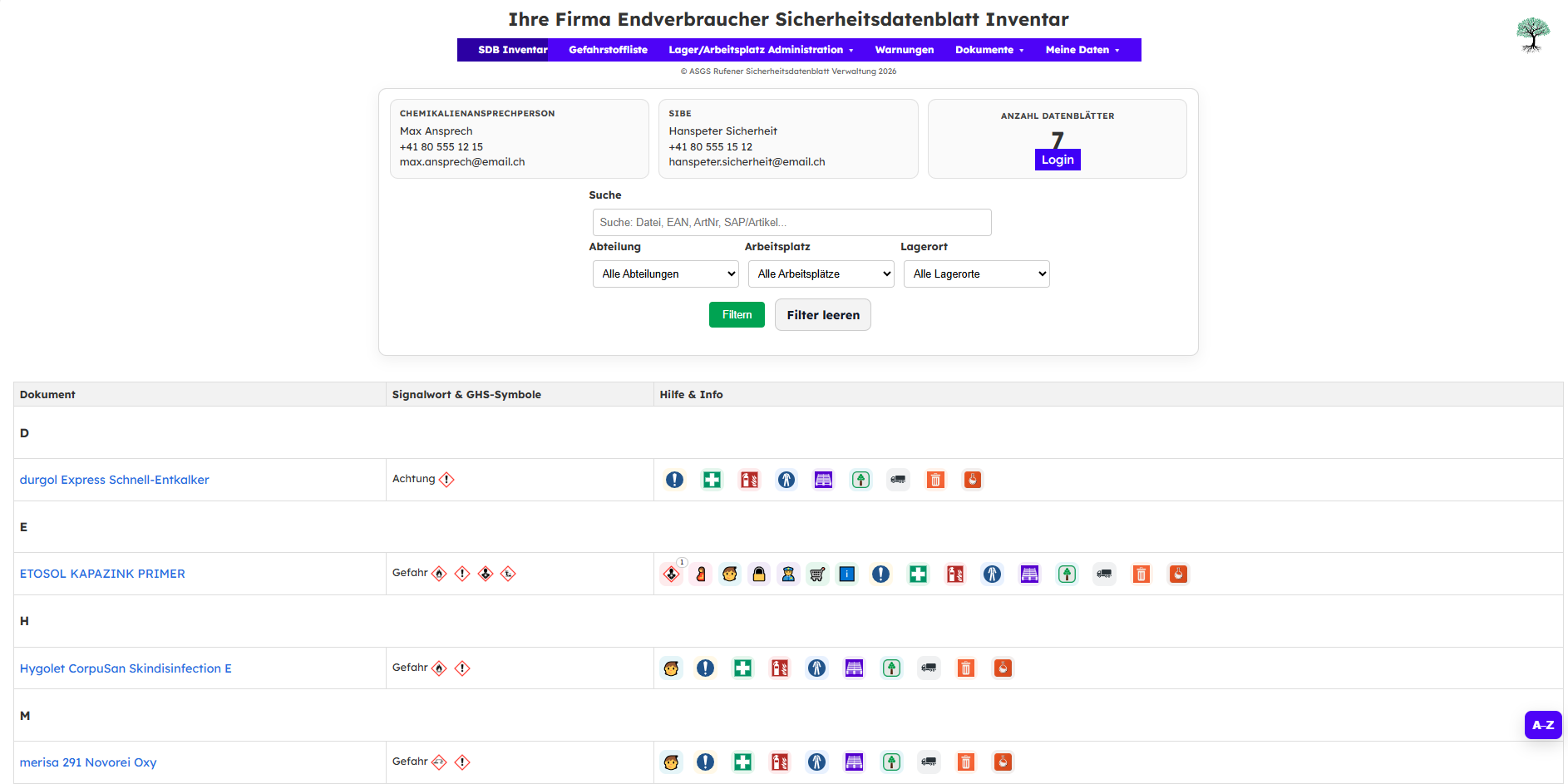
Task: Open first-aid cross icon in ETOSOL row
Action: click(918, 574)
